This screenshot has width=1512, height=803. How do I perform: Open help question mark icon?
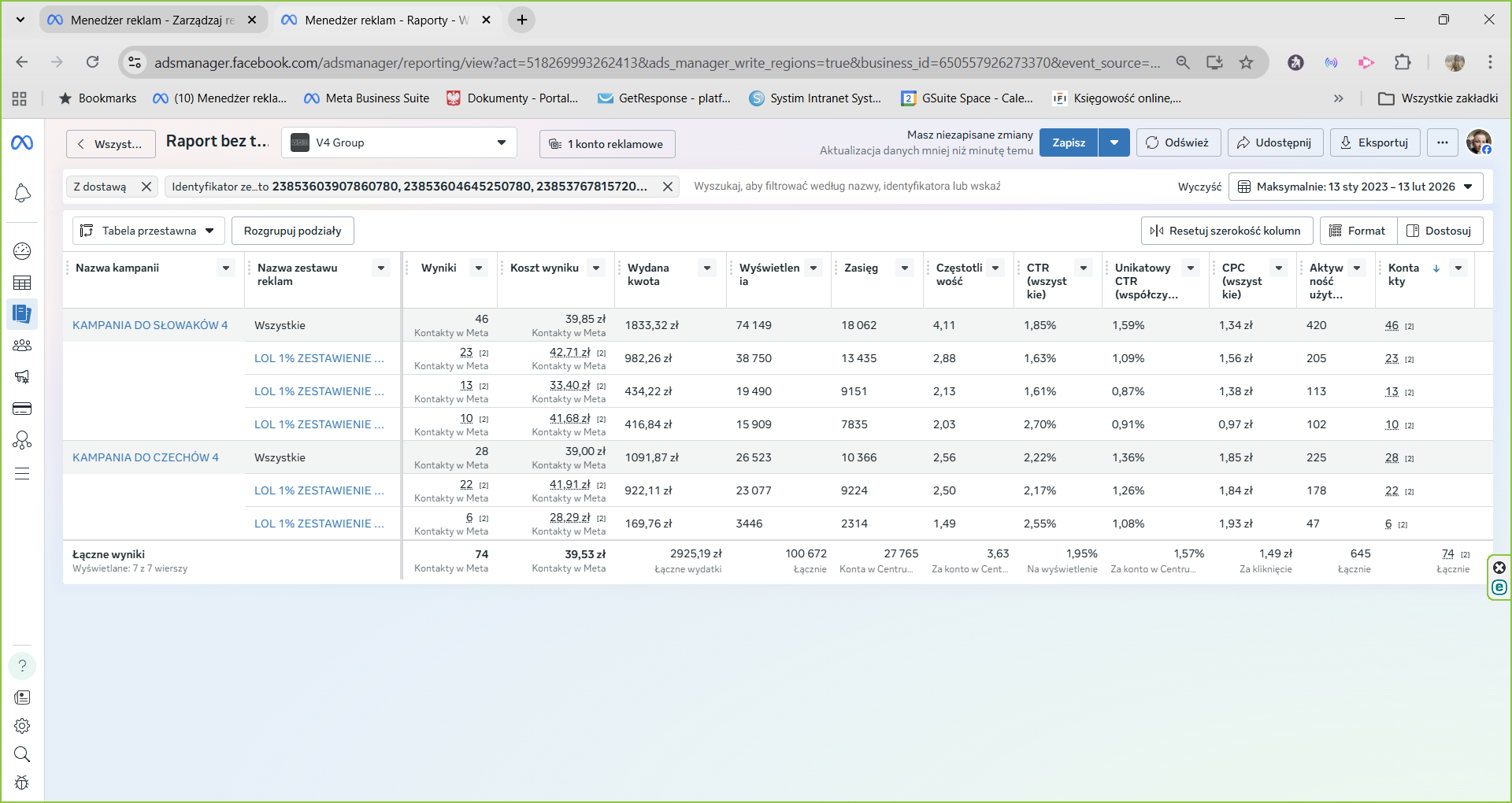pyautogui.click(x=22, y=666)
